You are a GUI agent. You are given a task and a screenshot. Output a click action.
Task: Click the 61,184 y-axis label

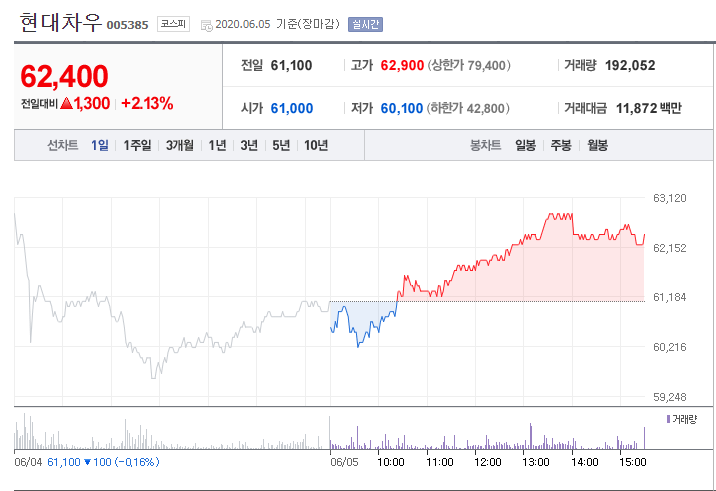coord(669,297)
